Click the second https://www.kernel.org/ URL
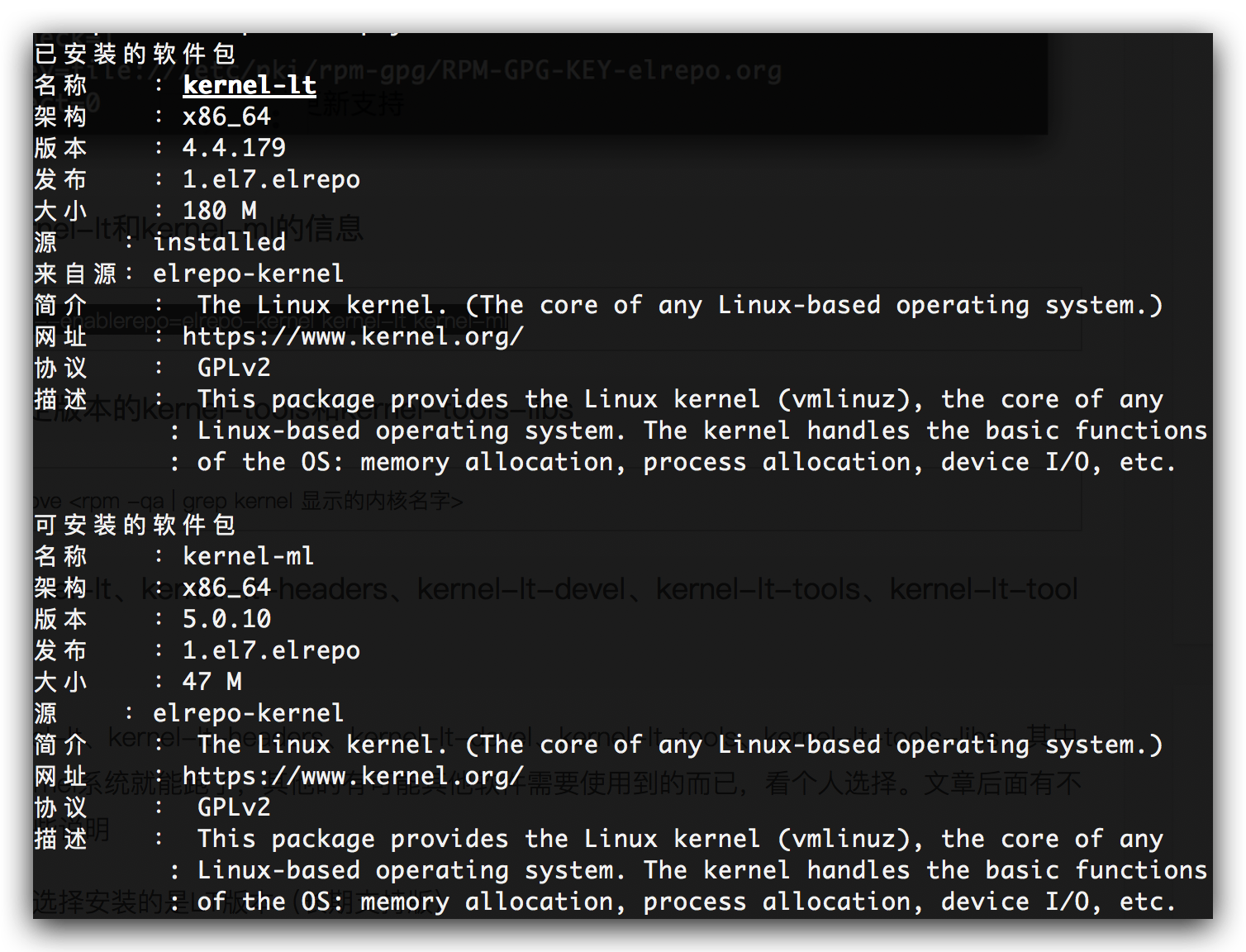 (x=353, y=776)
